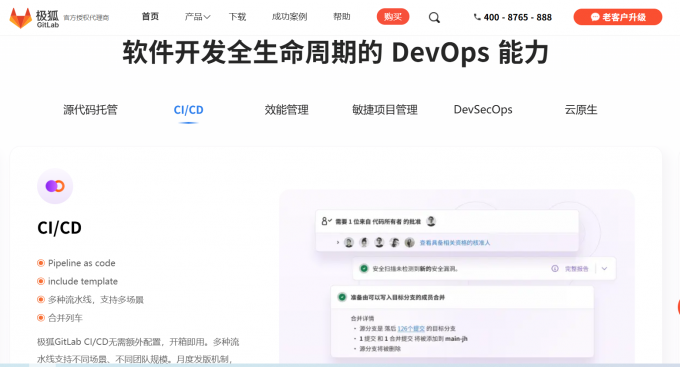Switch to DevSecOps tab
Image resolution: width=680 pixels, height=367 pixels.
[x=483, y=110]
